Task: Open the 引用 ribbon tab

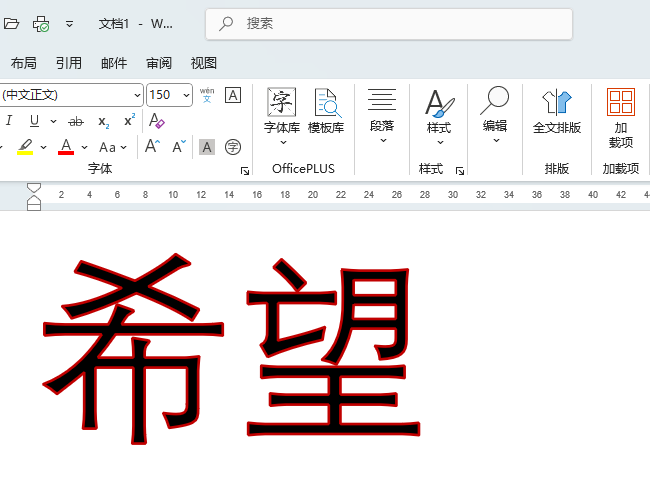Action: coord(69,63)
